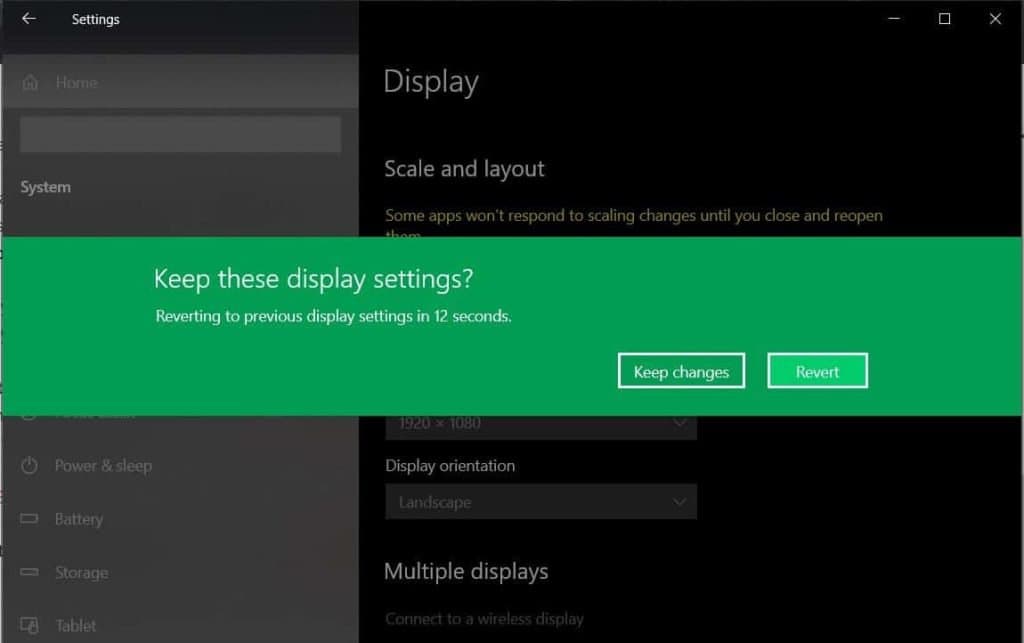The height and width of the screenshot is (643, 1024).
Task: Select System in the sidebar
Action: pos(45,187)
